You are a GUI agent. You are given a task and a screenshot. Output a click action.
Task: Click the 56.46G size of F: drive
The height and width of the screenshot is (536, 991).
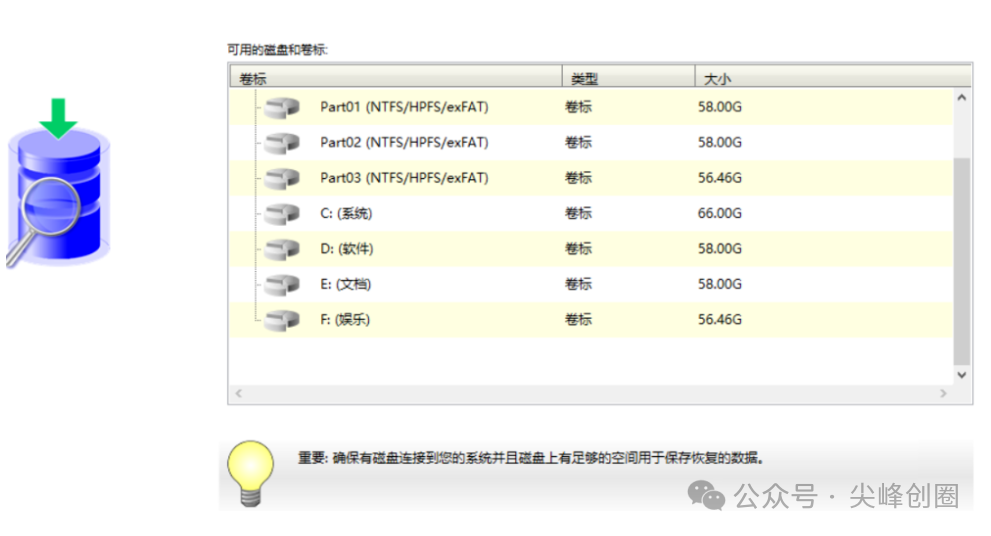click(x=719, y=320)
